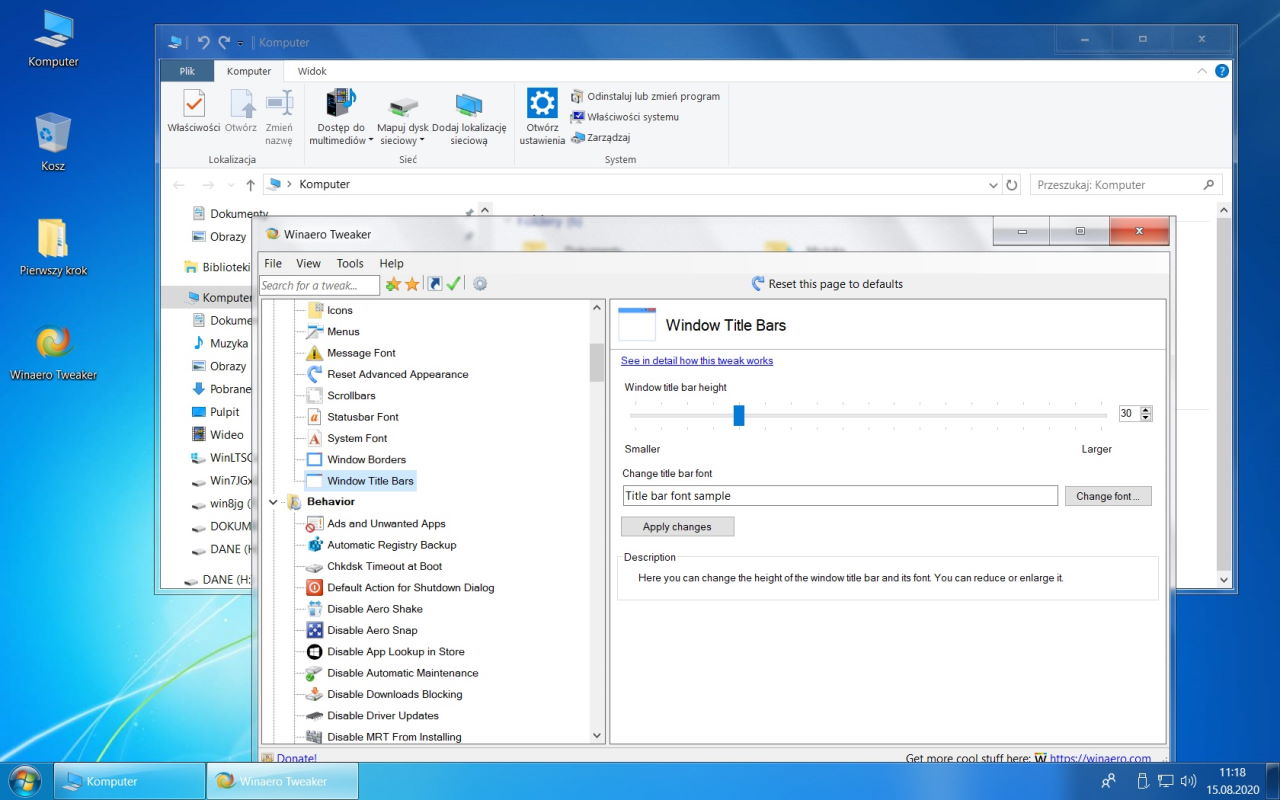Image resolution: width=1280 pixels, height=800 pixels.
Task: Collapse the Explorer ribbon with chevron
Action: point(1202,71)
